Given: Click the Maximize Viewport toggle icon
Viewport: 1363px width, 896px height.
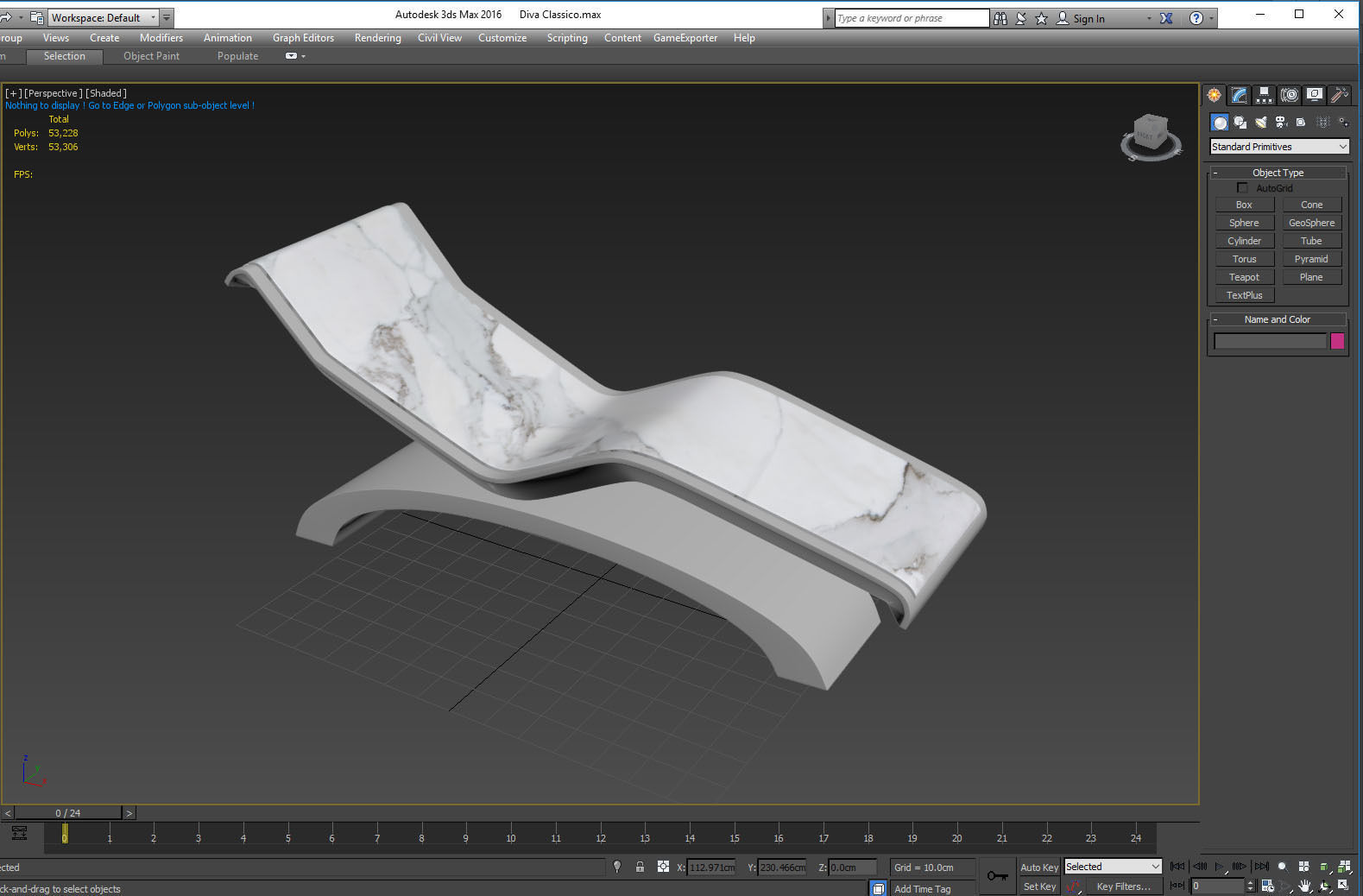Looking at the screenshot, I should pos(1343,886).
